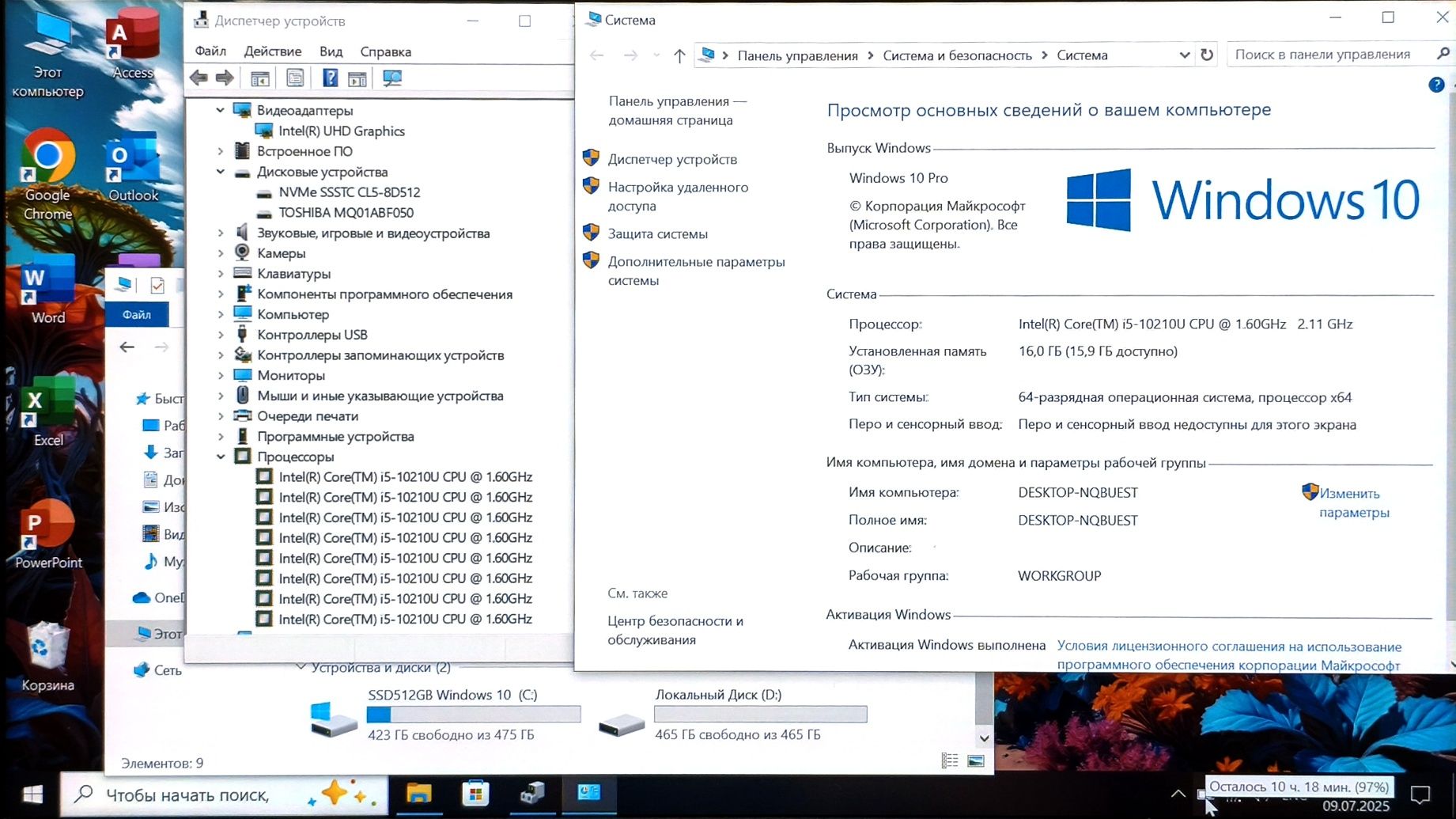The height and width of the screenshot is (819, 1456).
Task: Click the show/hide console tree toolbar icon
Action: click(x=259, y=78)
